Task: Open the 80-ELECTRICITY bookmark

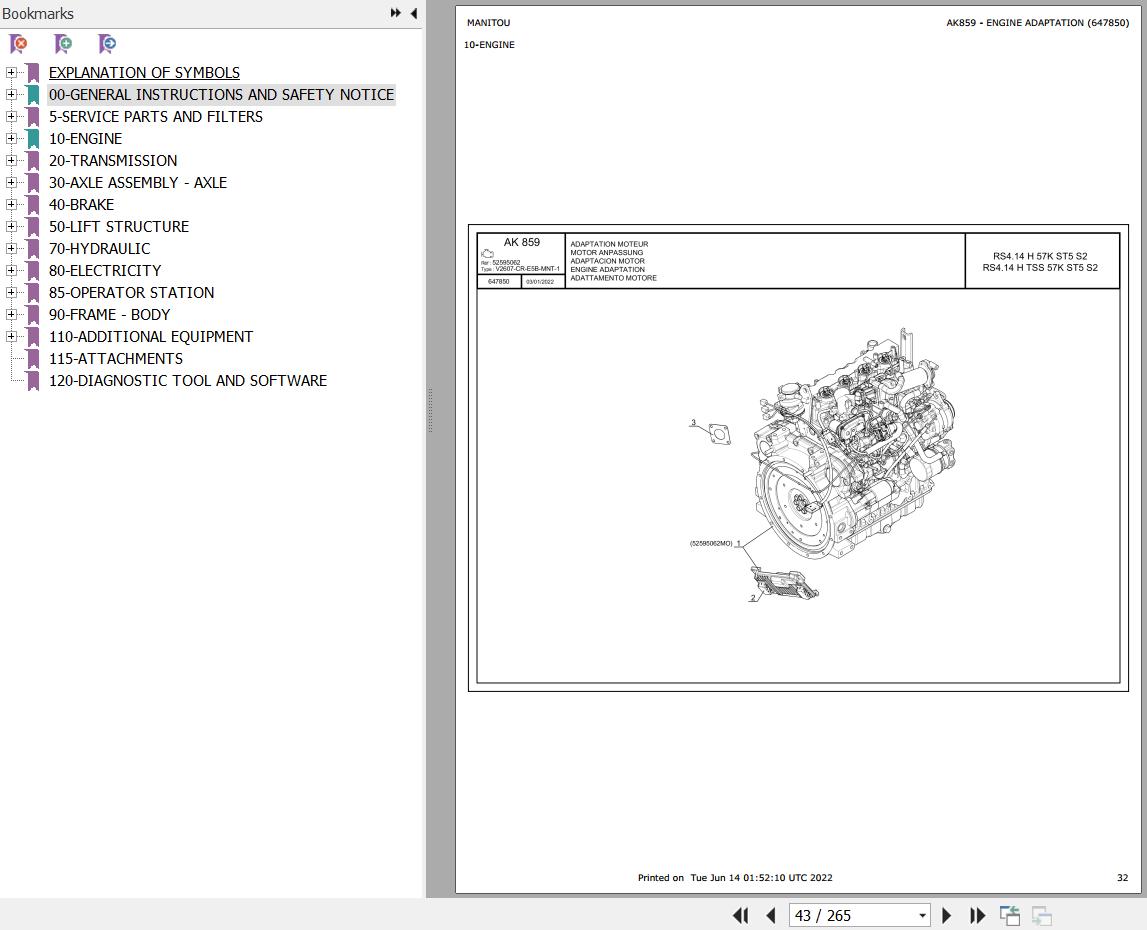Action: 104,270
